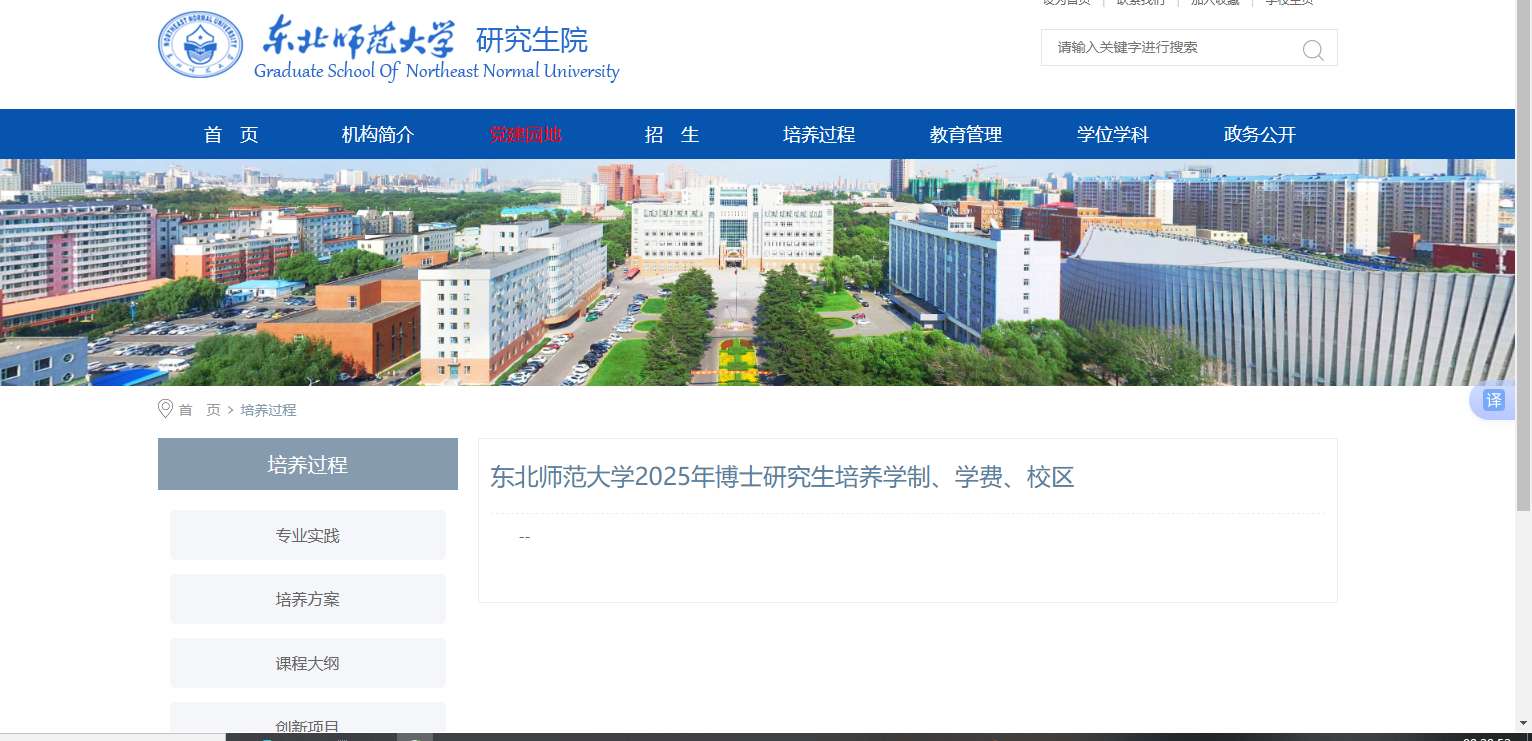Open the 招生 navigation menu

[x=672, y=135]
